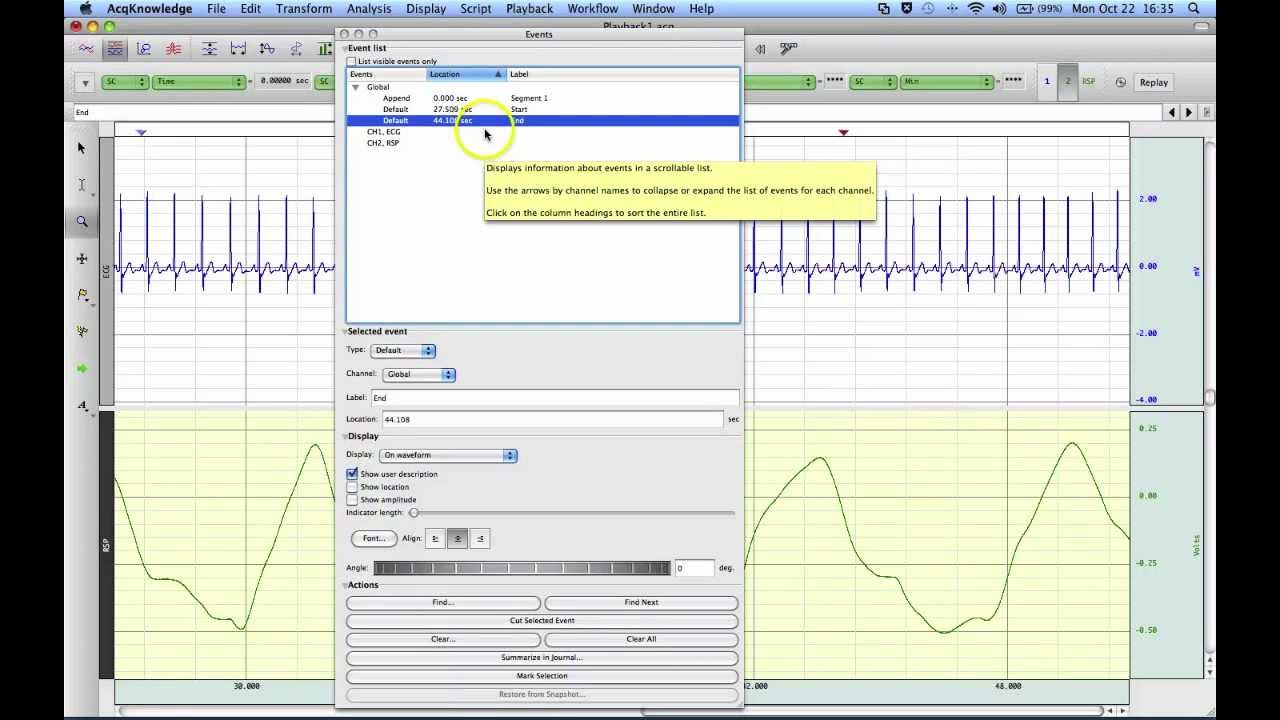
Task: Click the Find... button
Action: (443, 602)
